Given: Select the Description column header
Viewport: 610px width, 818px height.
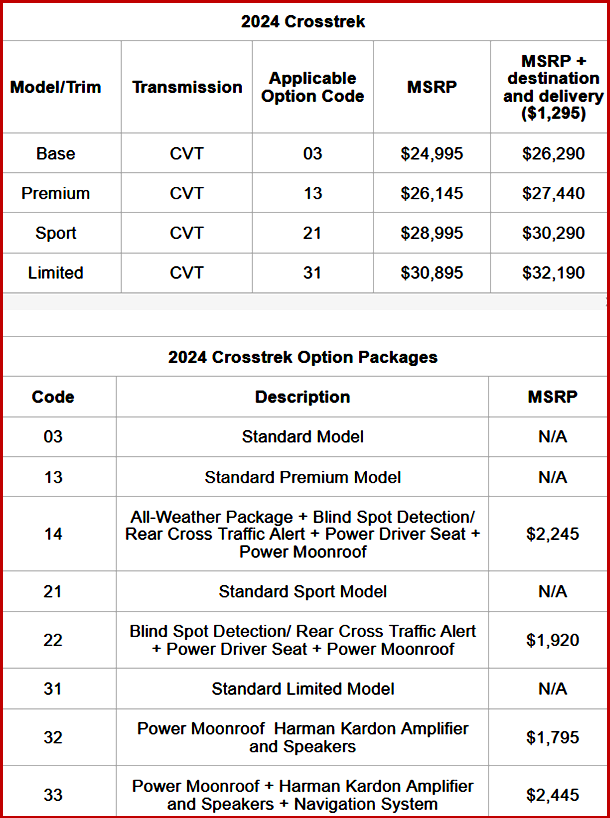Looking at the screenshot, I should pyautogui.click(x=302, y=397).
